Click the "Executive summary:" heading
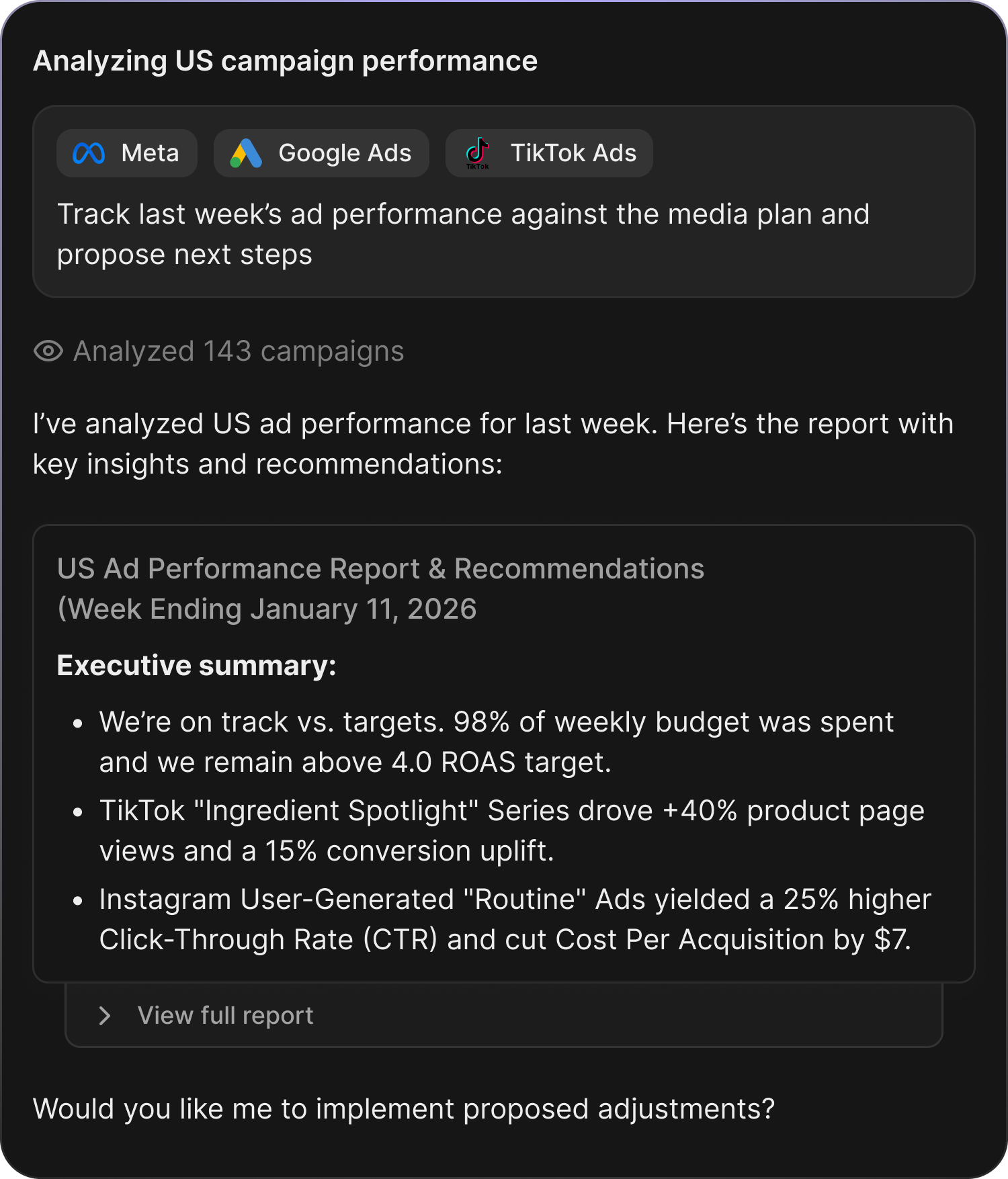The image size is (1008, 1179). tap(196, 666)
